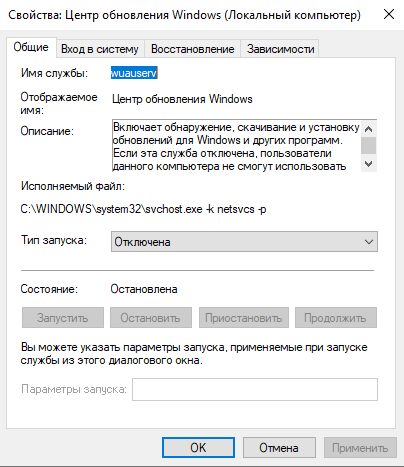The height and width of the screenshot is (467, 404).
Task: Click the Имя службы label
Action: point(54,73)
